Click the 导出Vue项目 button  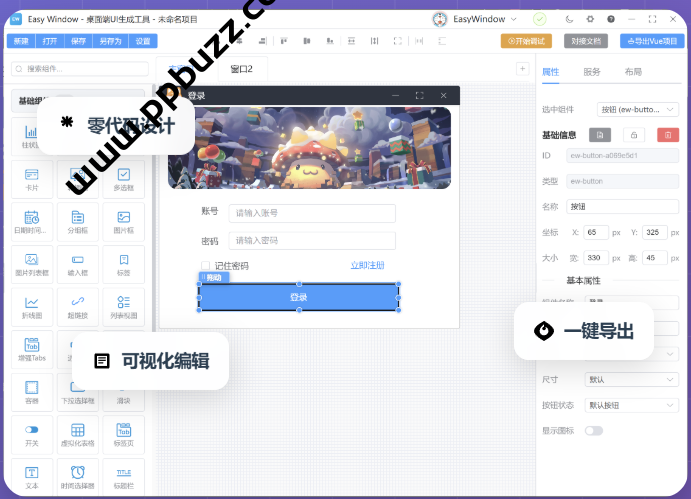[x=649, y=41]
